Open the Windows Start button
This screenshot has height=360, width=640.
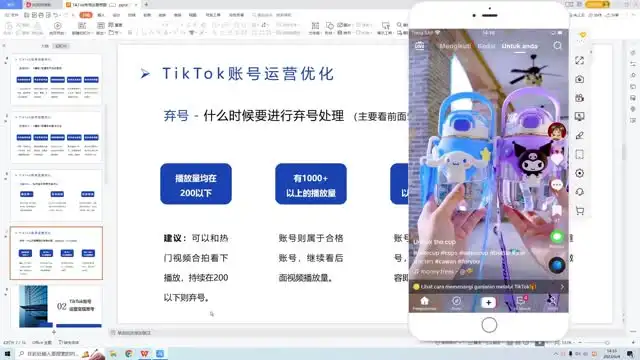pyautogui.click(x=7, y=353)
